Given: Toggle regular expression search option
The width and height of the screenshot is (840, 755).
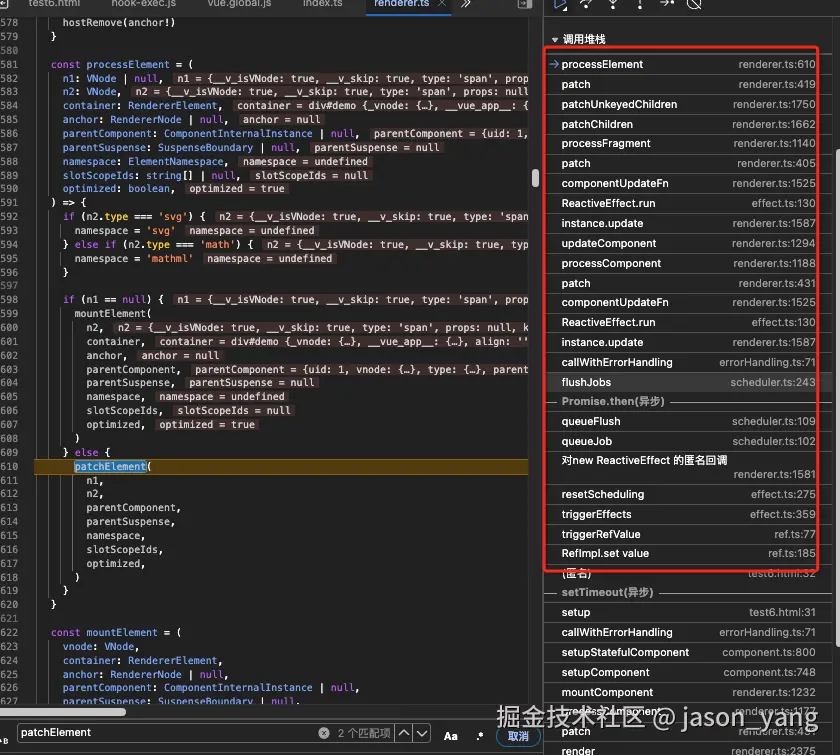Looking at the screenshot, I should pyautogui.click(x=479, y=736).
